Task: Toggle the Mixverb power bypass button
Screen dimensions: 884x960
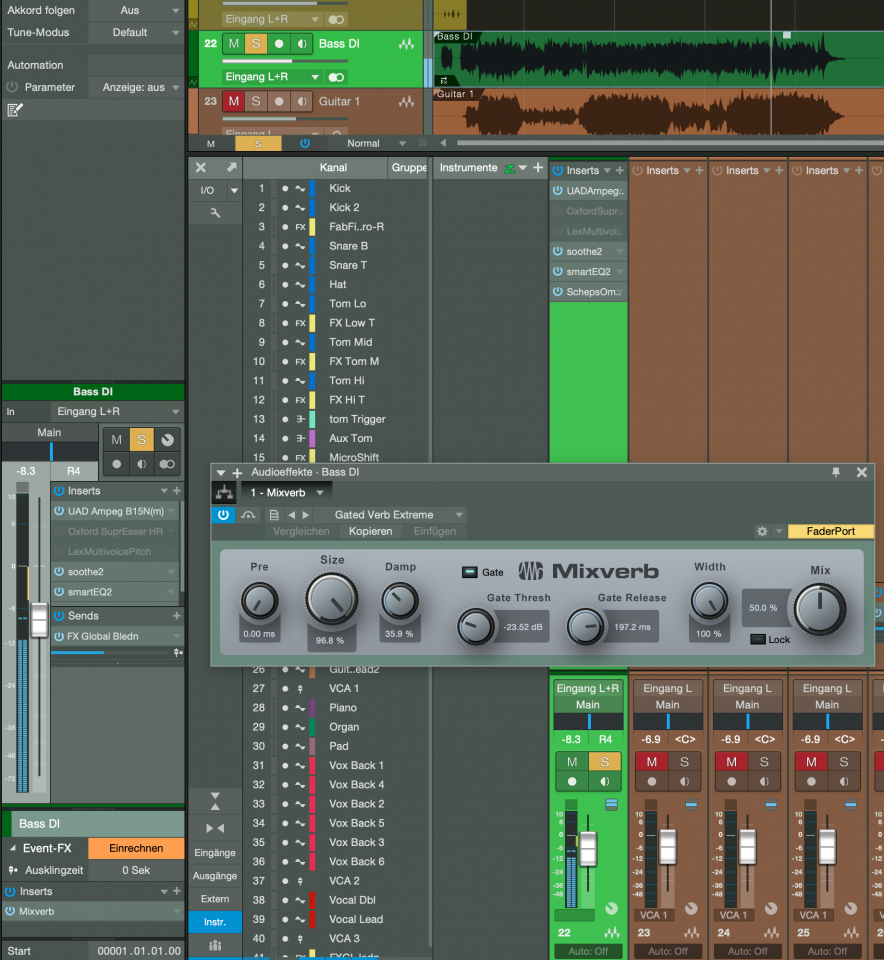Action: [223, 515]
